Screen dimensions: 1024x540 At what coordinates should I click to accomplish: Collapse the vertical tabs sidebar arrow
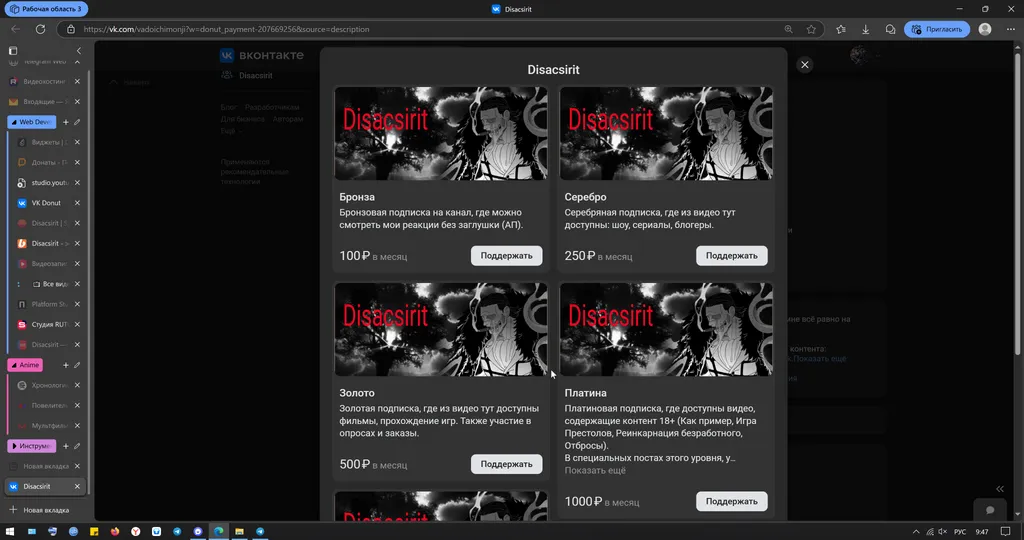pos(79,50)
